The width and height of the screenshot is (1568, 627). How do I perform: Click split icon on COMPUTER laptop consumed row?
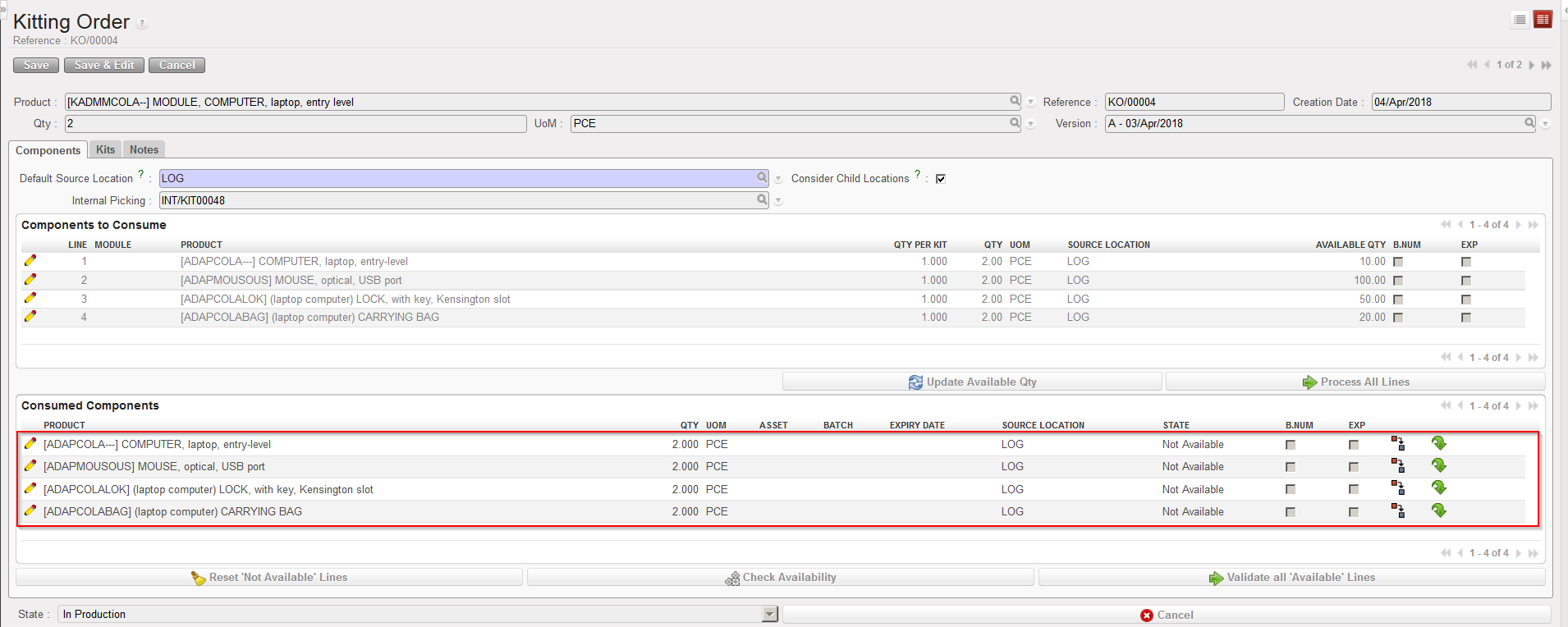point(1397,444)
